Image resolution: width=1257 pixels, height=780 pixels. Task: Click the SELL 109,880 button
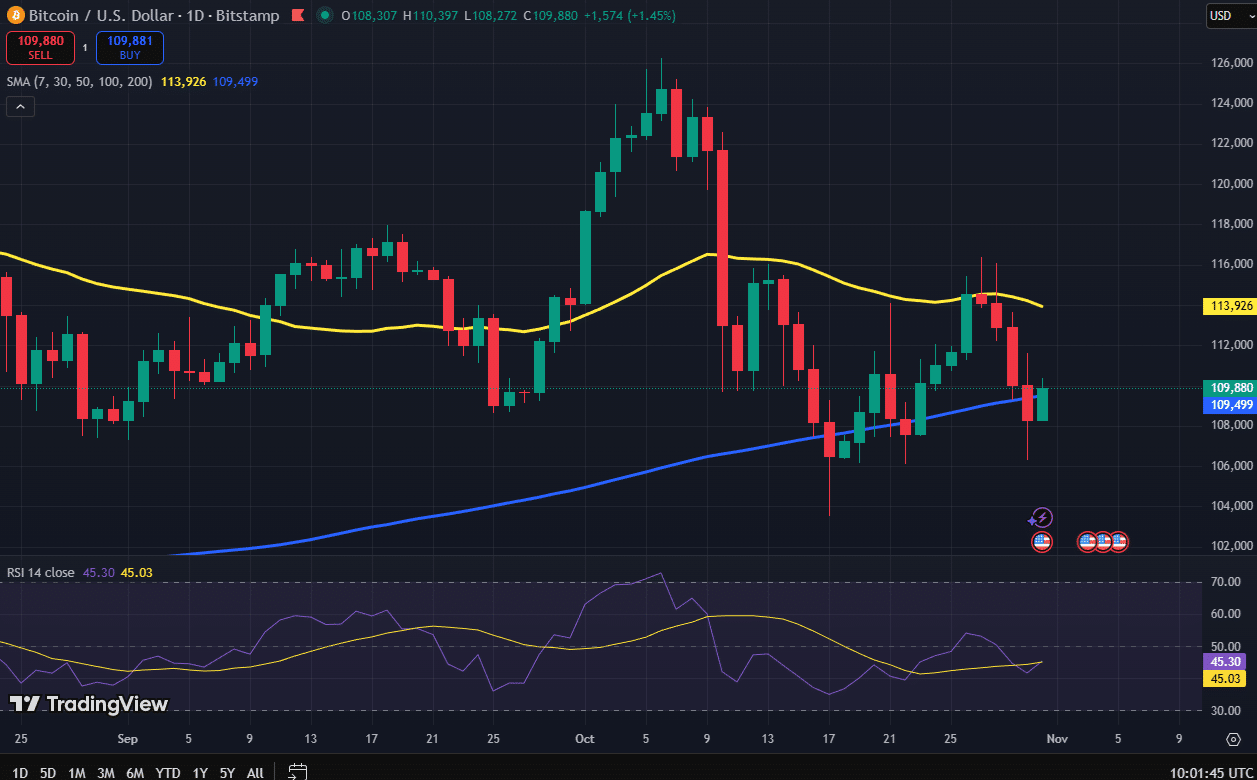pos(40,46)
